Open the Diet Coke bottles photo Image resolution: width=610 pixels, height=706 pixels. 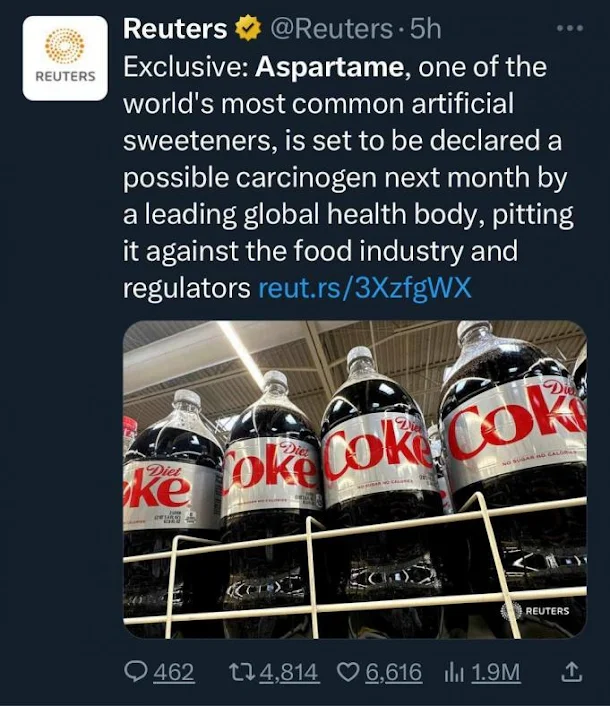click(x=355, y=480)
